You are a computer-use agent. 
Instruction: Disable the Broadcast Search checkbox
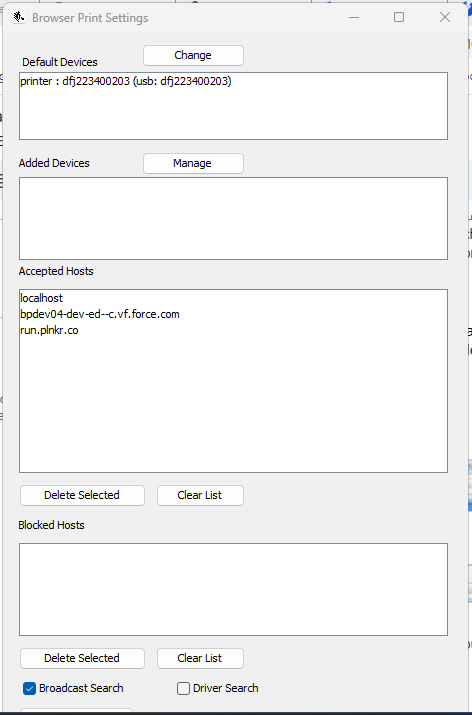click(x=30, y=689)
